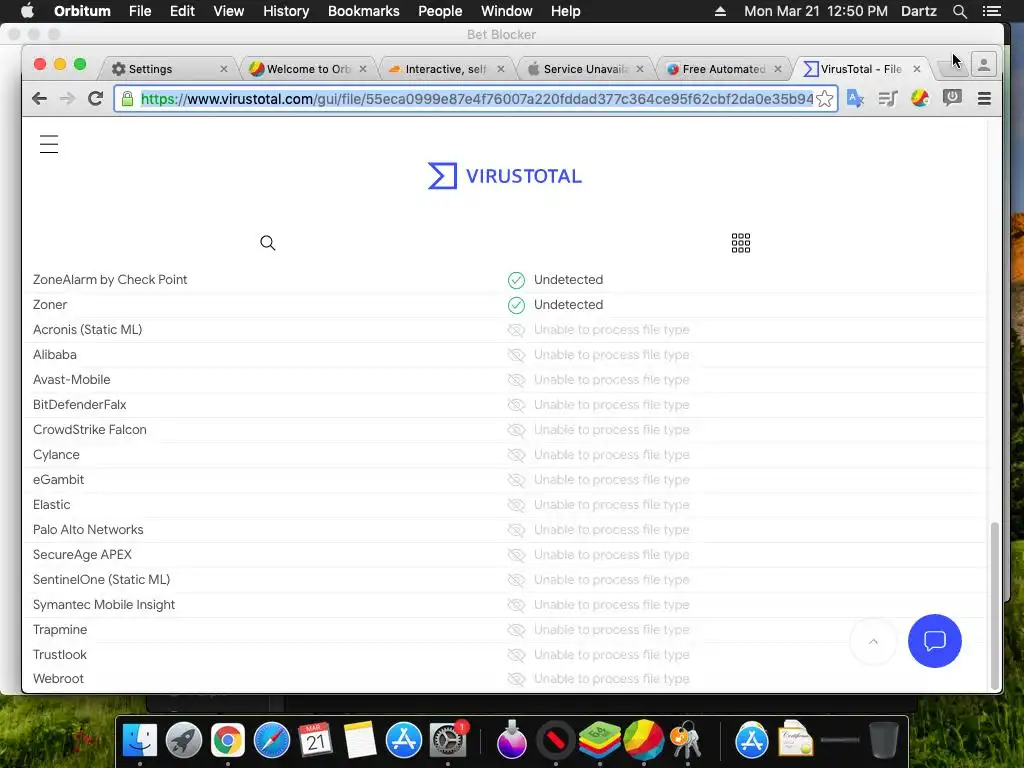Open the View menu
The image size is (1024, 768).
[x=229, y=11]
